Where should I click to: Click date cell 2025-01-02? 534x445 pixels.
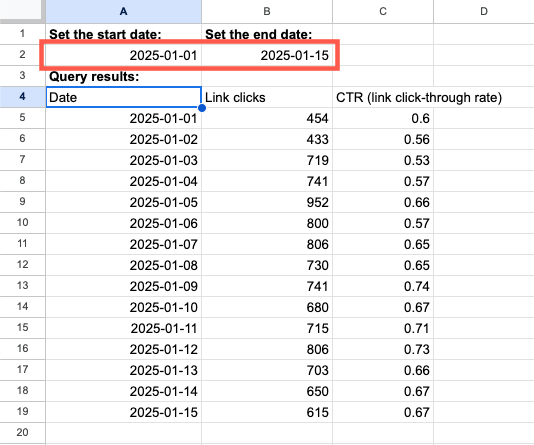[124, 139]
